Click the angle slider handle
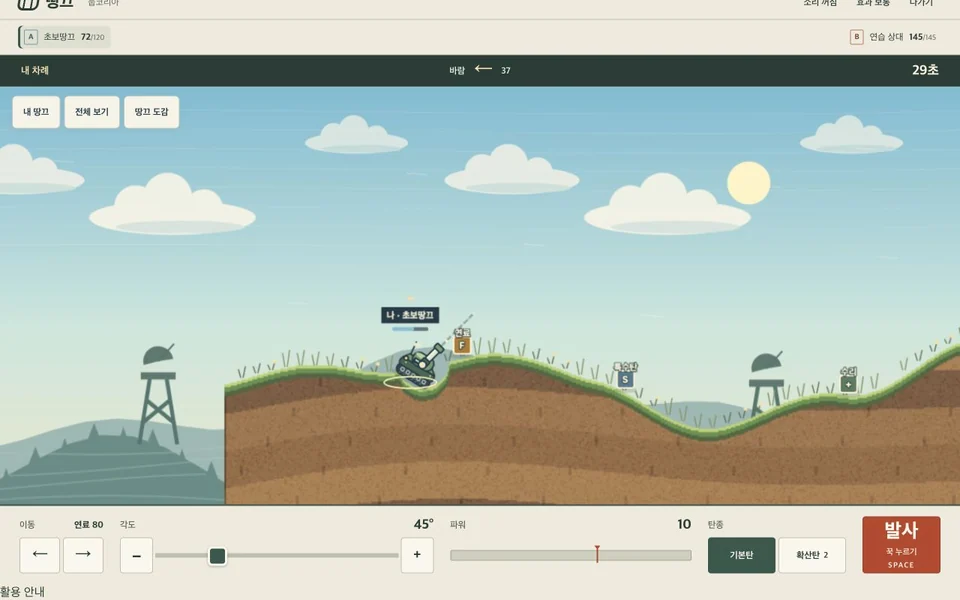The height and width of the screenshot is (600, 960). coord(217,555)
